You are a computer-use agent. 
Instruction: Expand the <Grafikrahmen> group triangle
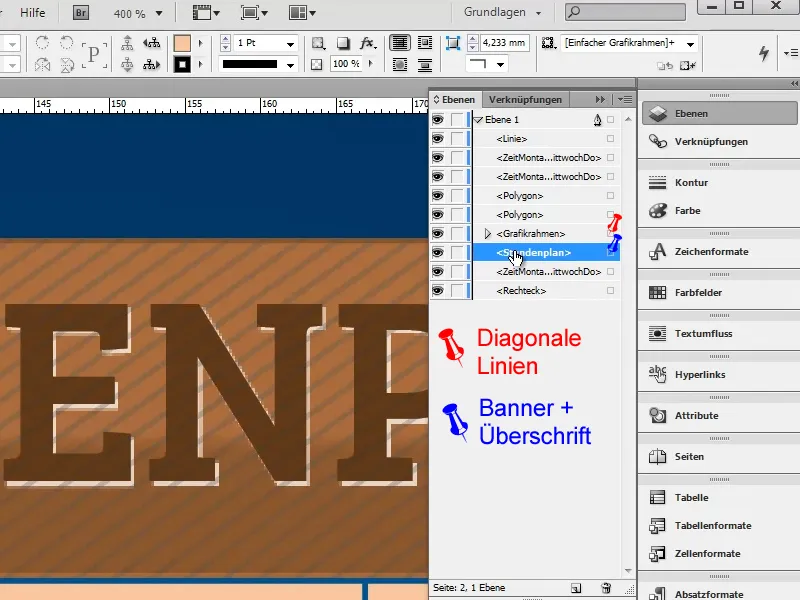[487, 234]
